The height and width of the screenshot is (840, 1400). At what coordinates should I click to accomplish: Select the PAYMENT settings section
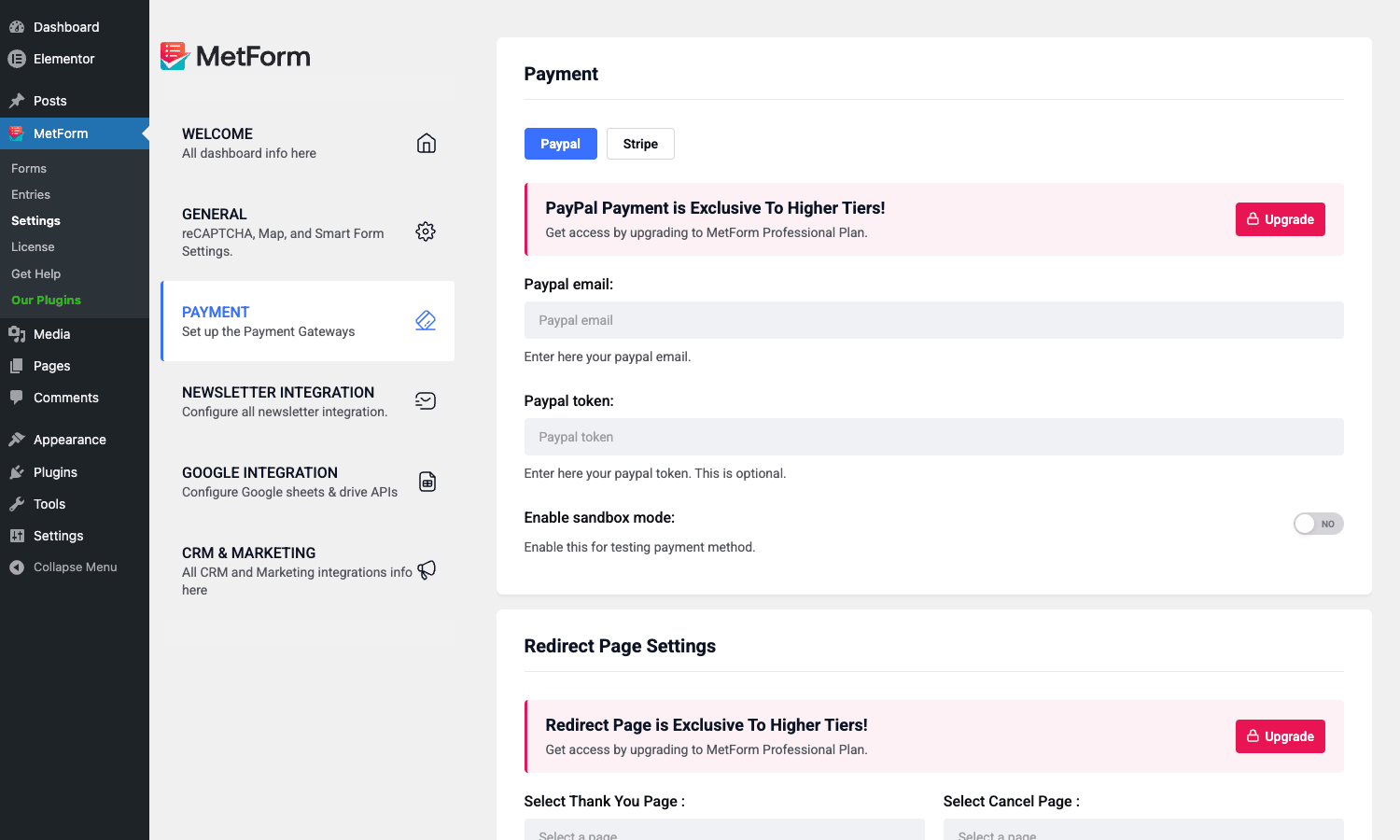pyautogui.click(x=308, y=321)
